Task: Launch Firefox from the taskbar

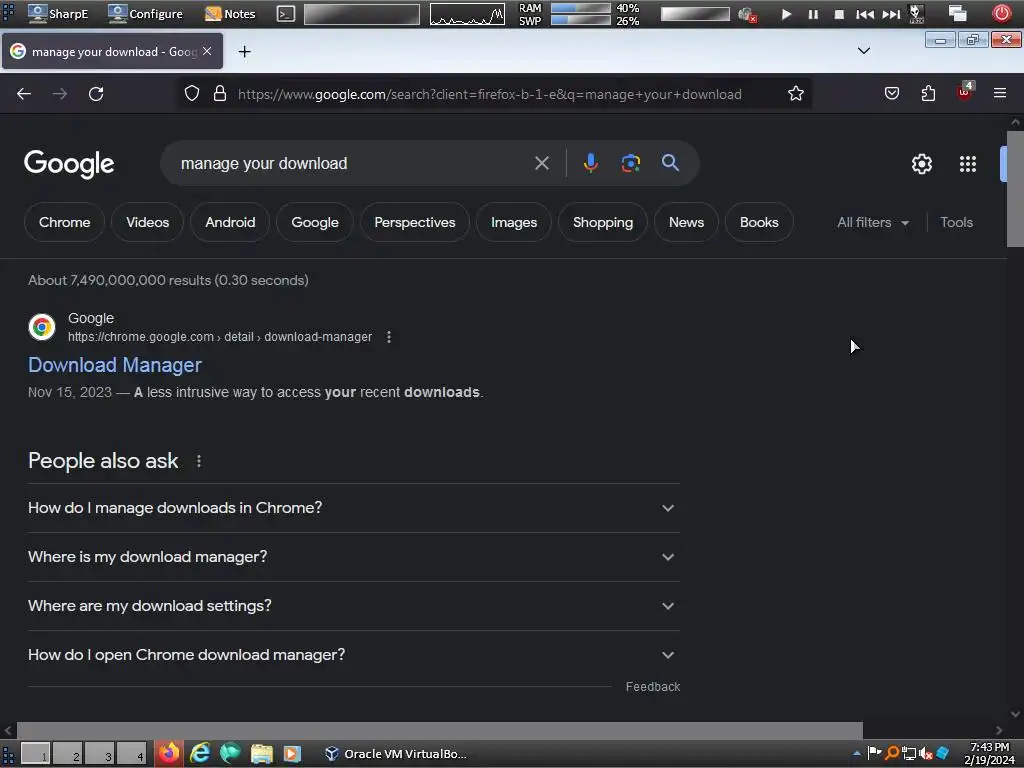Action: (x=169, y=754)
